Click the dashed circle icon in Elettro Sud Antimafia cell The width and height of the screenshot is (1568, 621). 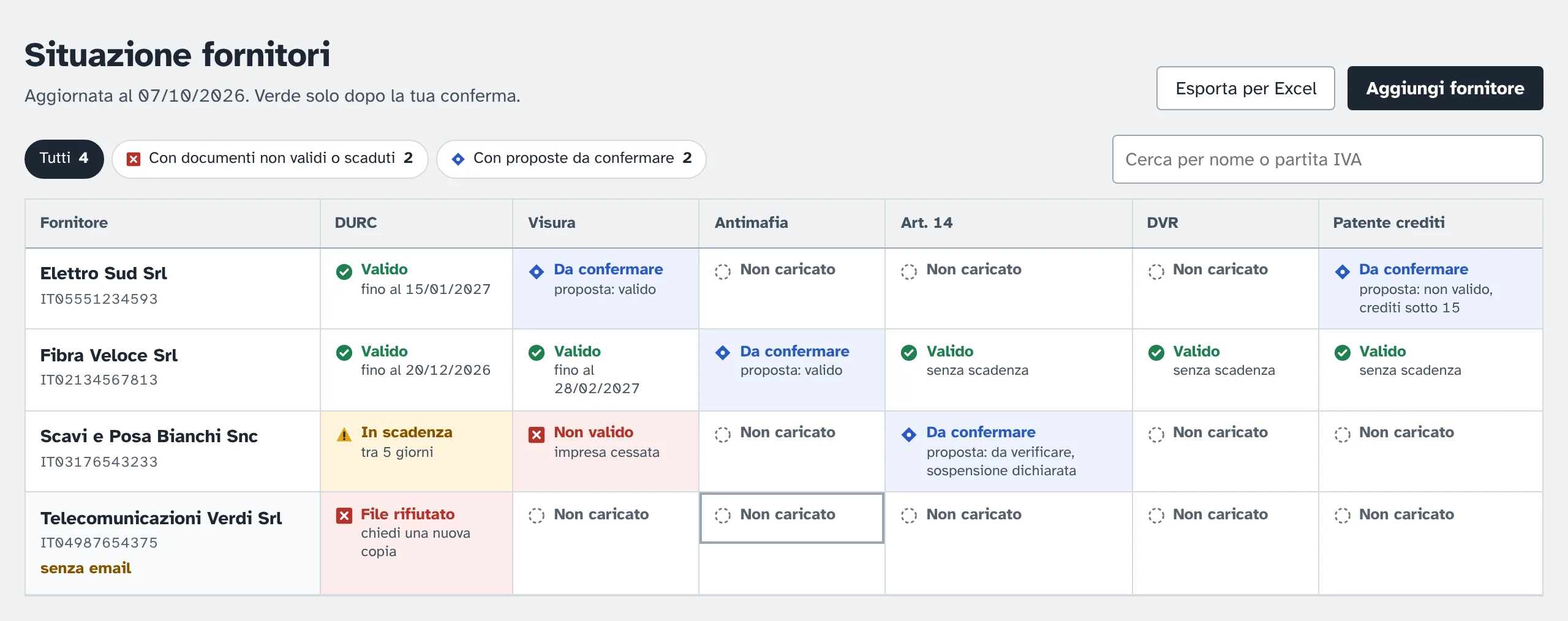[x=723, y=271]
